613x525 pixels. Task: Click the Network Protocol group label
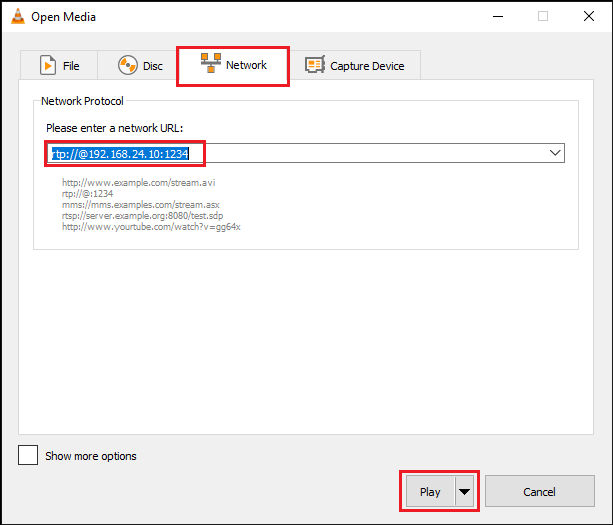82,101
